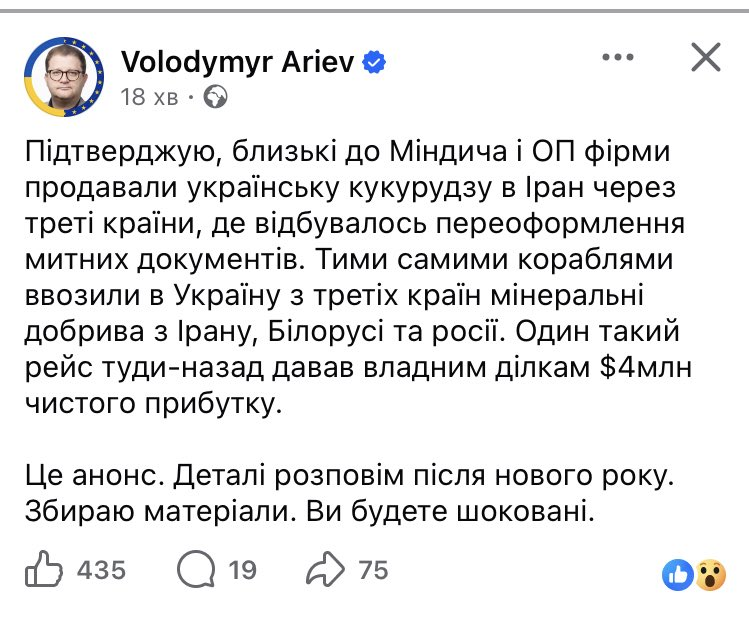Click the 19 comments count
The width and height of the screenshot is (749, 622).
coord(242,571)
